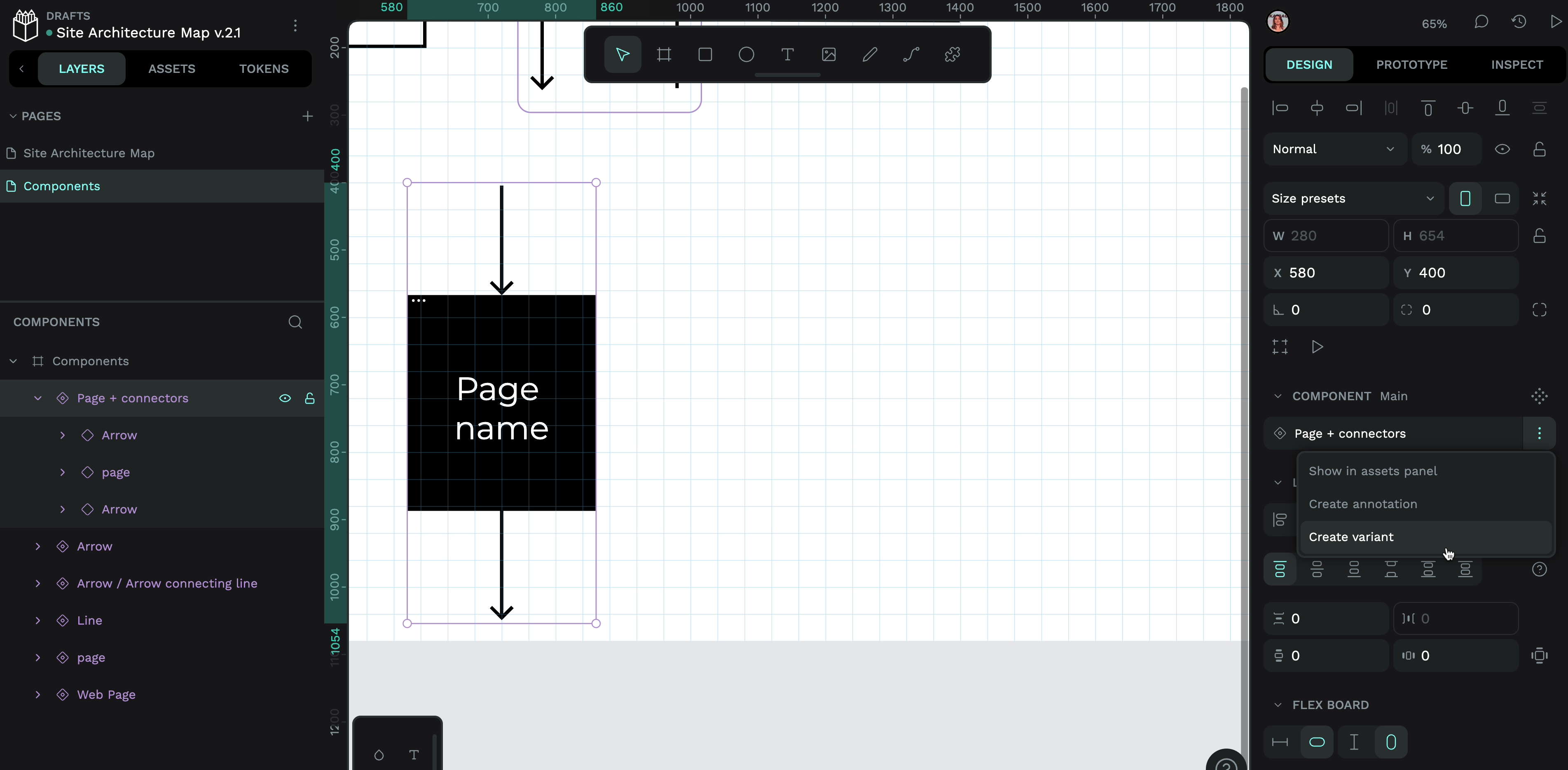The height and width of the screenshot is (770, 1568).
Task: Open the Normal blend mode dropdown
Action: coord(1333,149)
